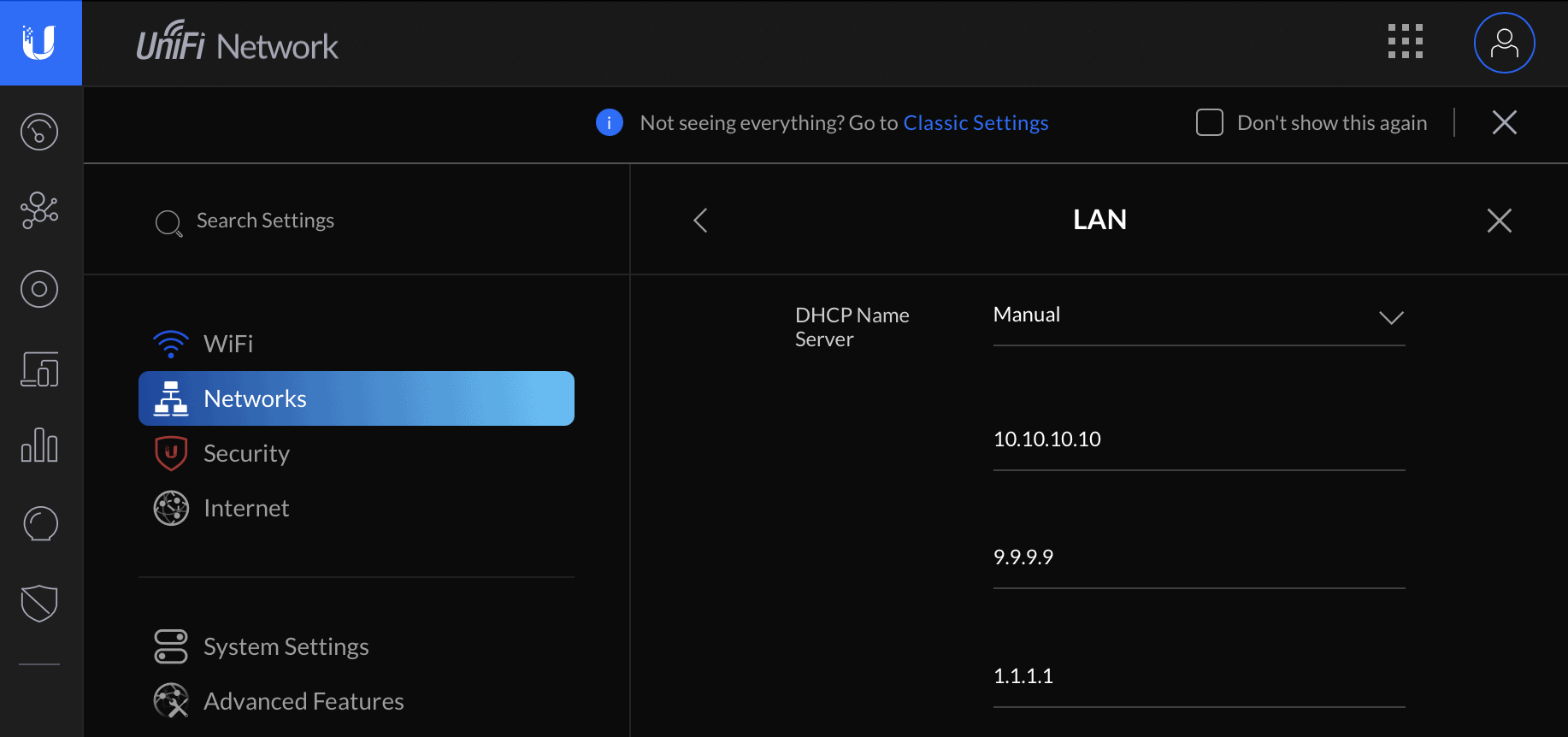Open the Dashboard icon in left sidebar

[39, 132]
